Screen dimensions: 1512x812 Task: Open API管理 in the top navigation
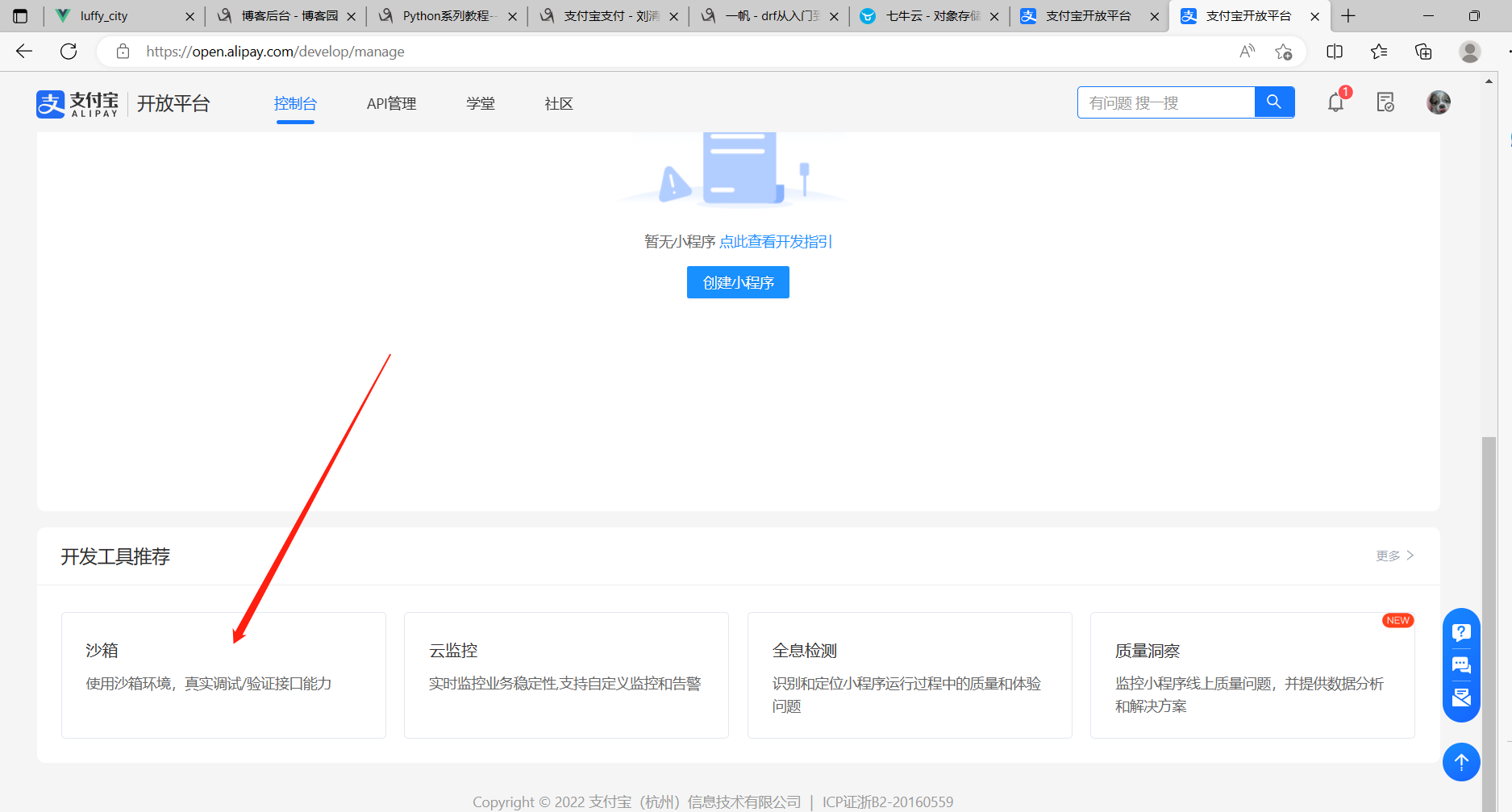click(x=392, y=104)
